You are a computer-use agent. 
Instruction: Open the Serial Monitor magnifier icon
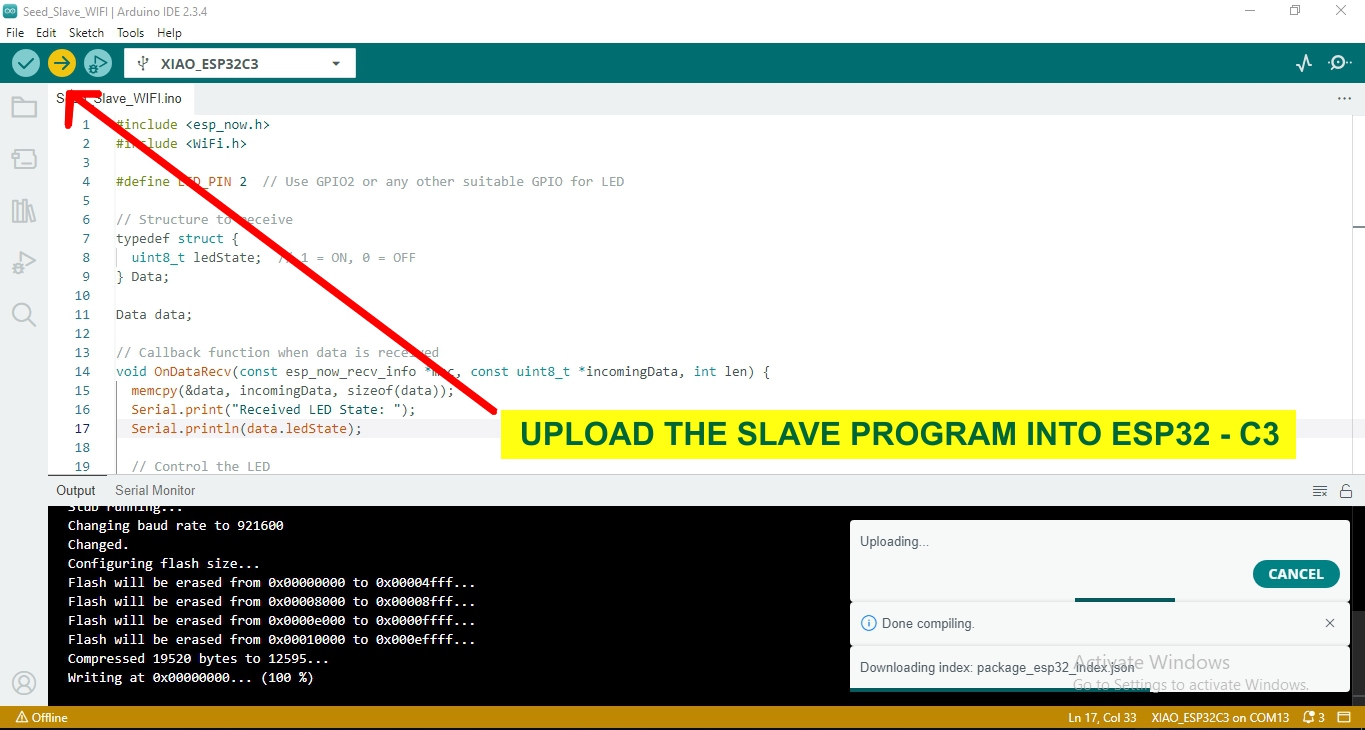[x=1339, y=64]
